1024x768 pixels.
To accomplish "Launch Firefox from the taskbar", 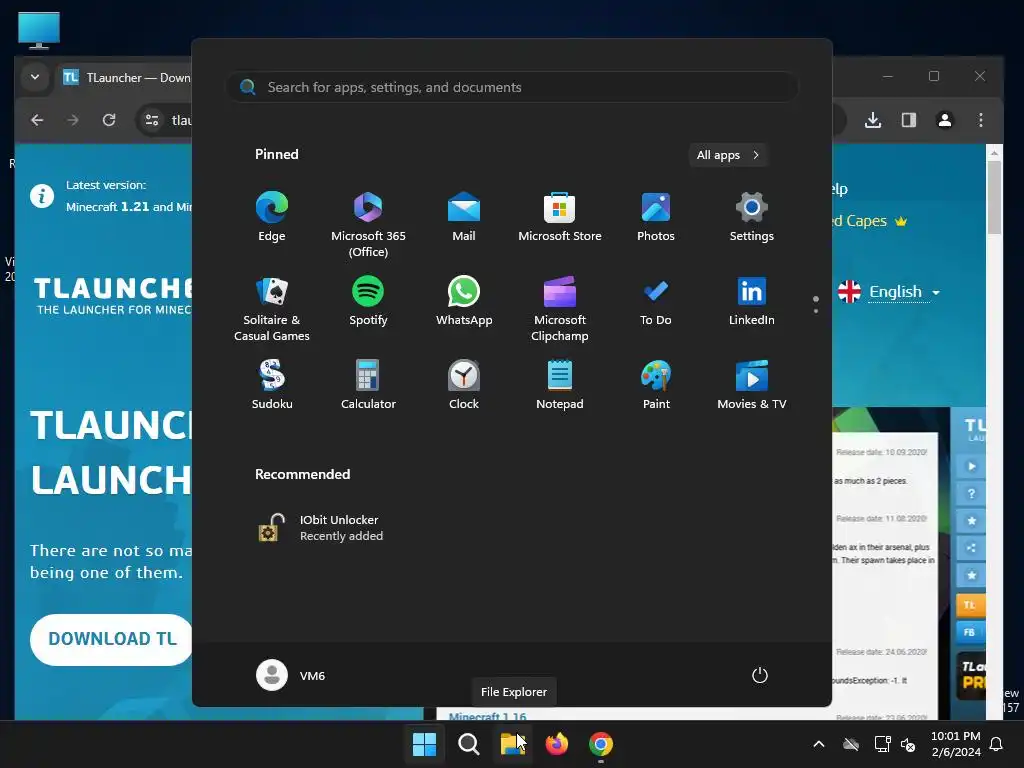I will pos(556,744).
